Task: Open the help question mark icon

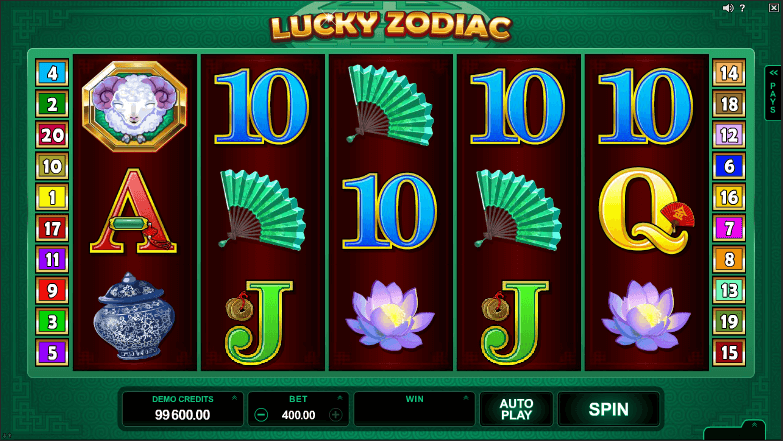Action: click(x=743, y=8)
